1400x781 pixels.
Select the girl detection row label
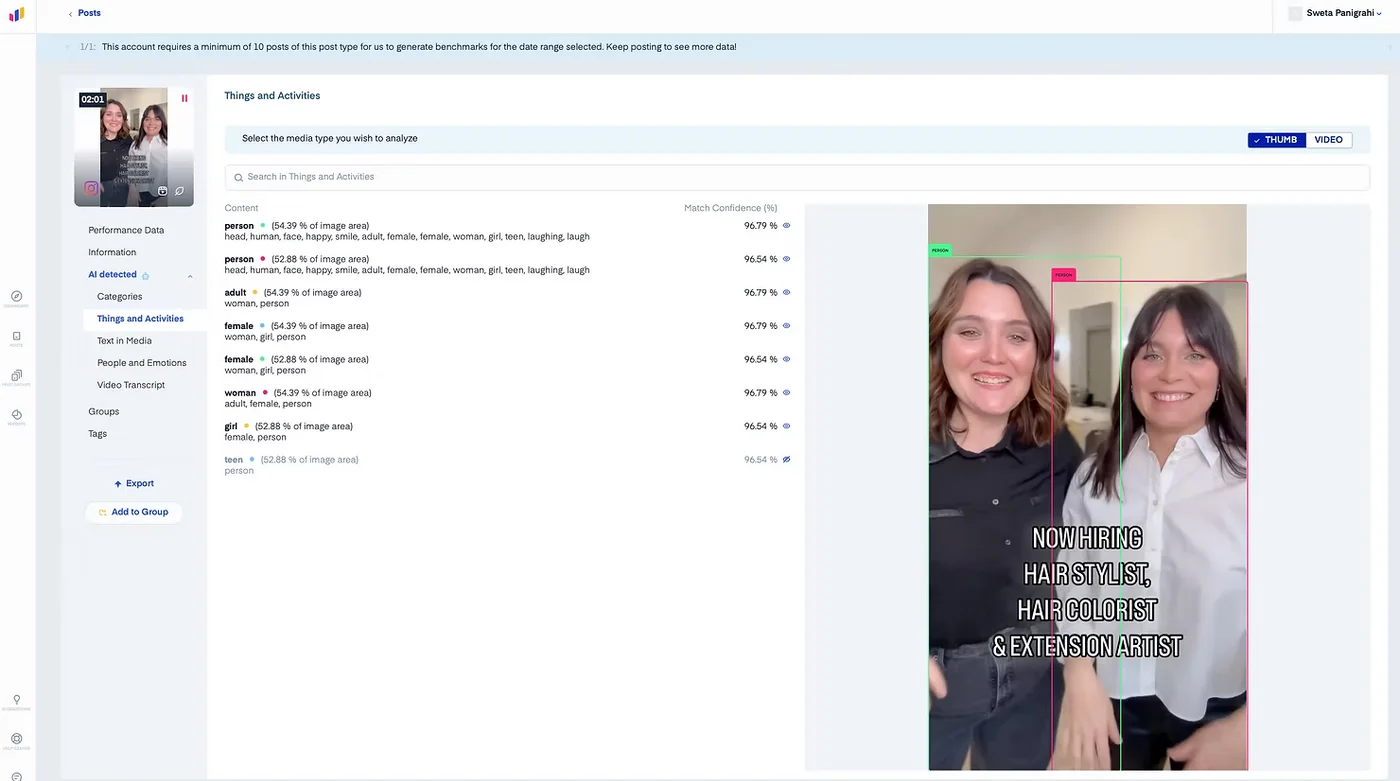point(231,426)
